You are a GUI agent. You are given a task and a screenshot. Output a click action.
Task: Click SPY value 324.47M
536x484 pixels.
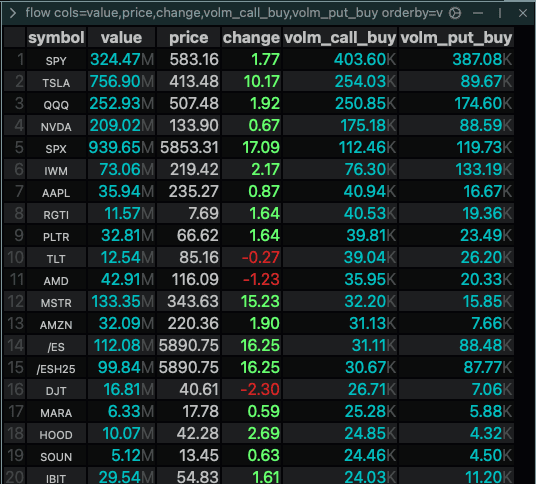tap(121, 59)
